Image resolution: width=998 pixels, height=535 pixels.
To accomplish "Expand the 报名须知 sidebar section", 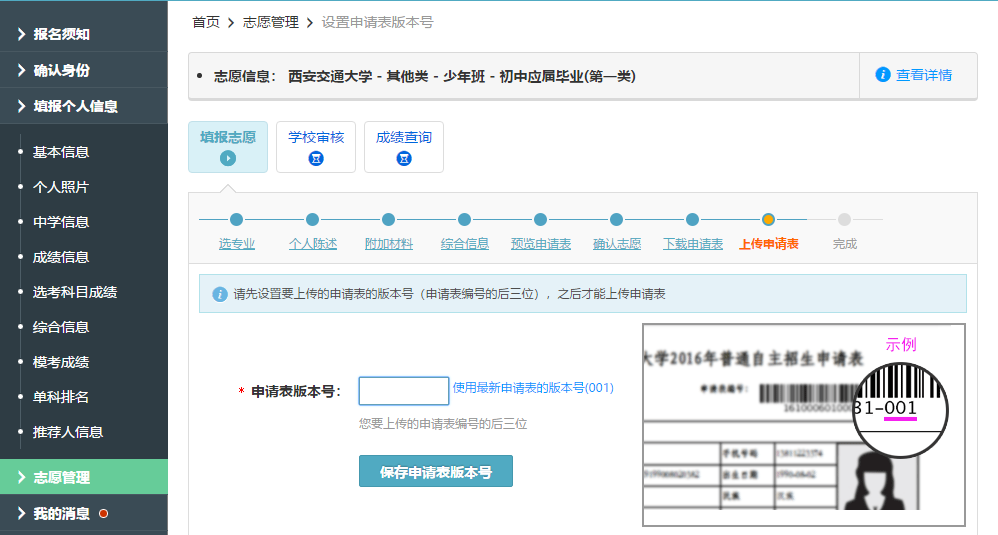I will [x=83, y=34].
